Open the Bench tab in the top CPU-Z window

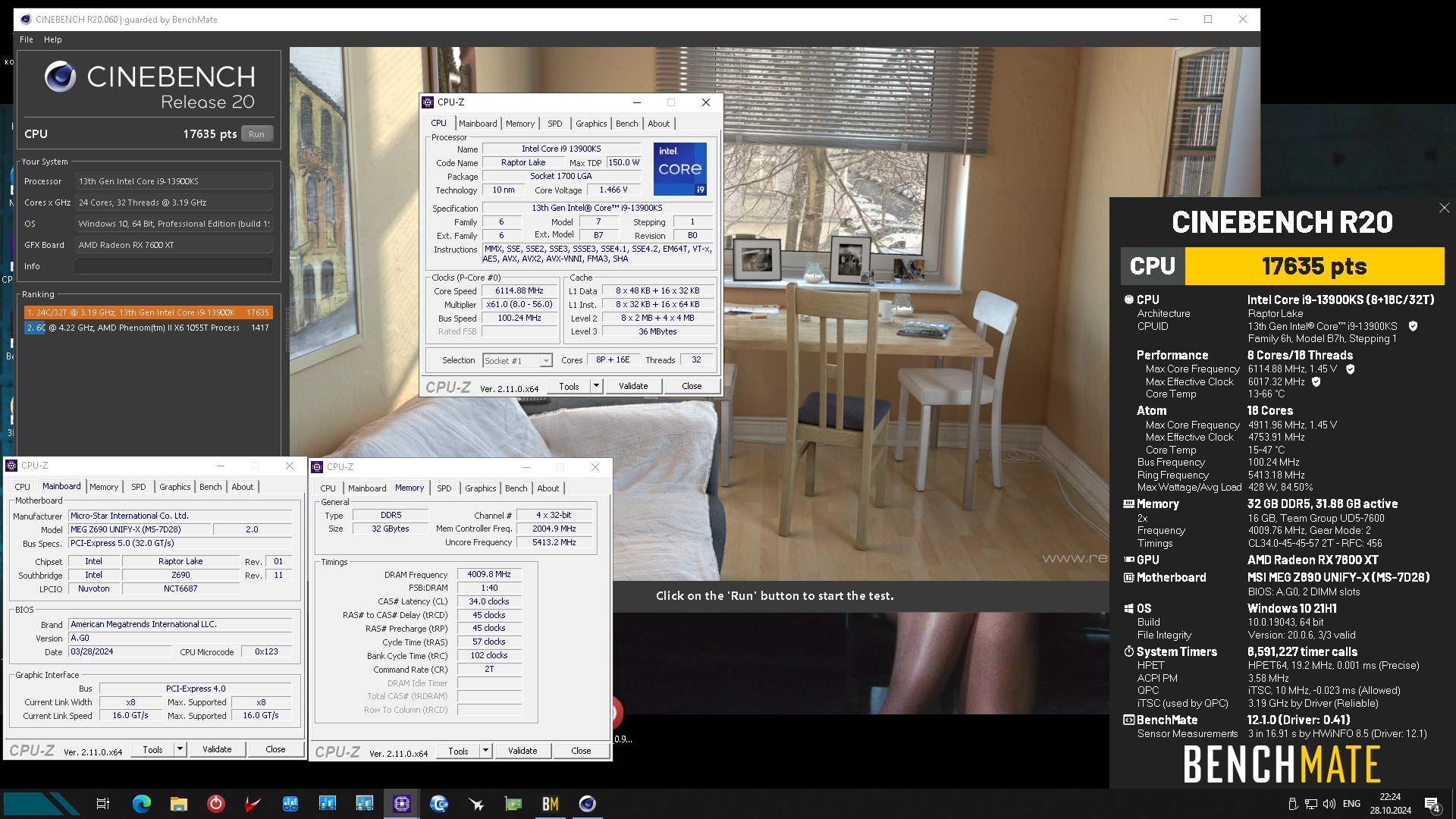(626, 124)
